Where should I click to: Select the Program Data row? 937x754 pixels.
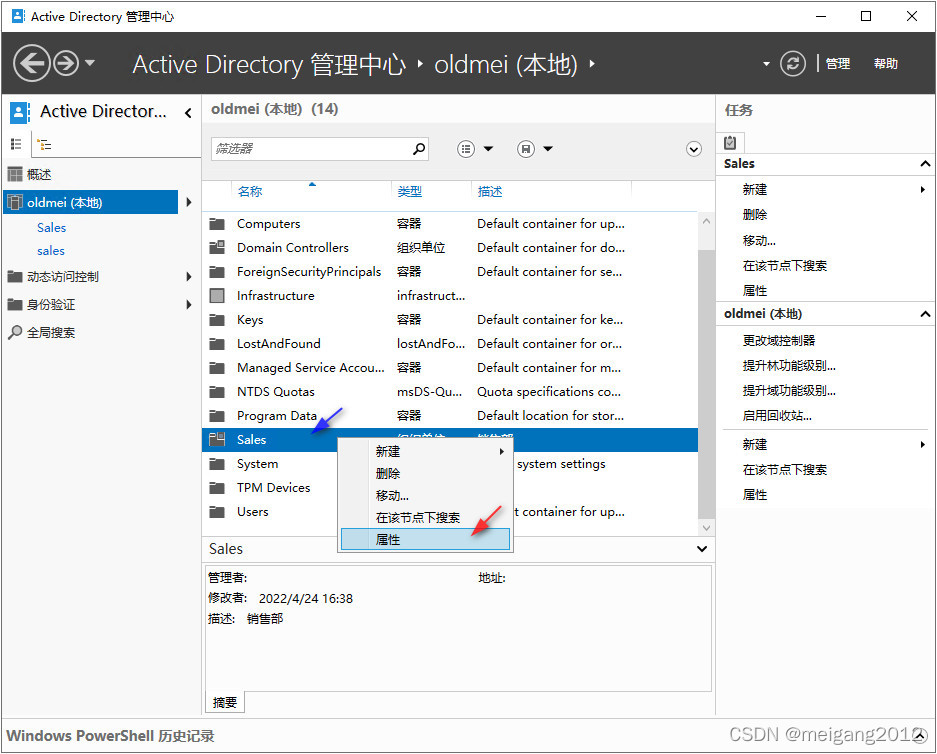449,415
